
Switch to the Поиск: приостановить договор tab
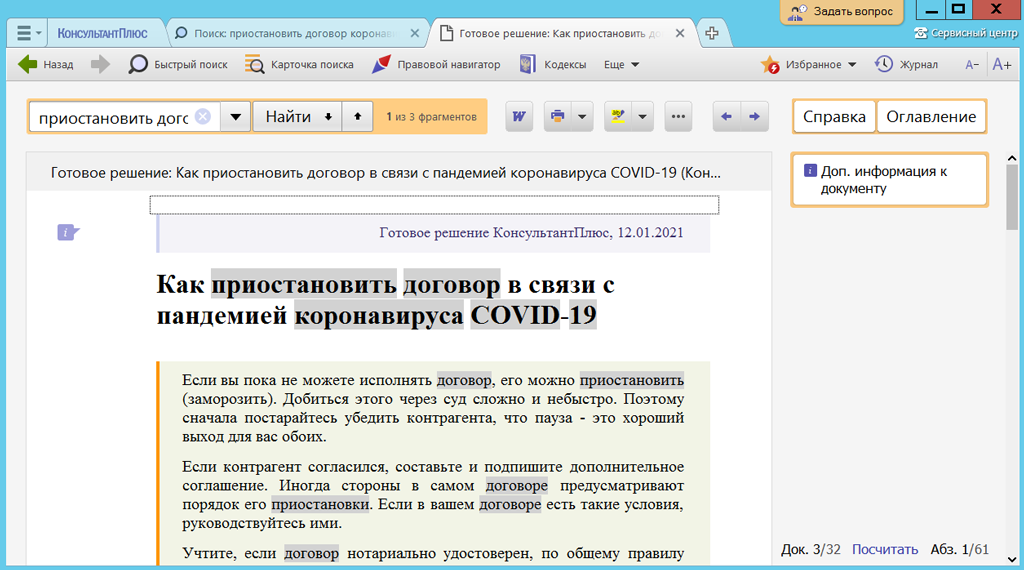[294, 33]
